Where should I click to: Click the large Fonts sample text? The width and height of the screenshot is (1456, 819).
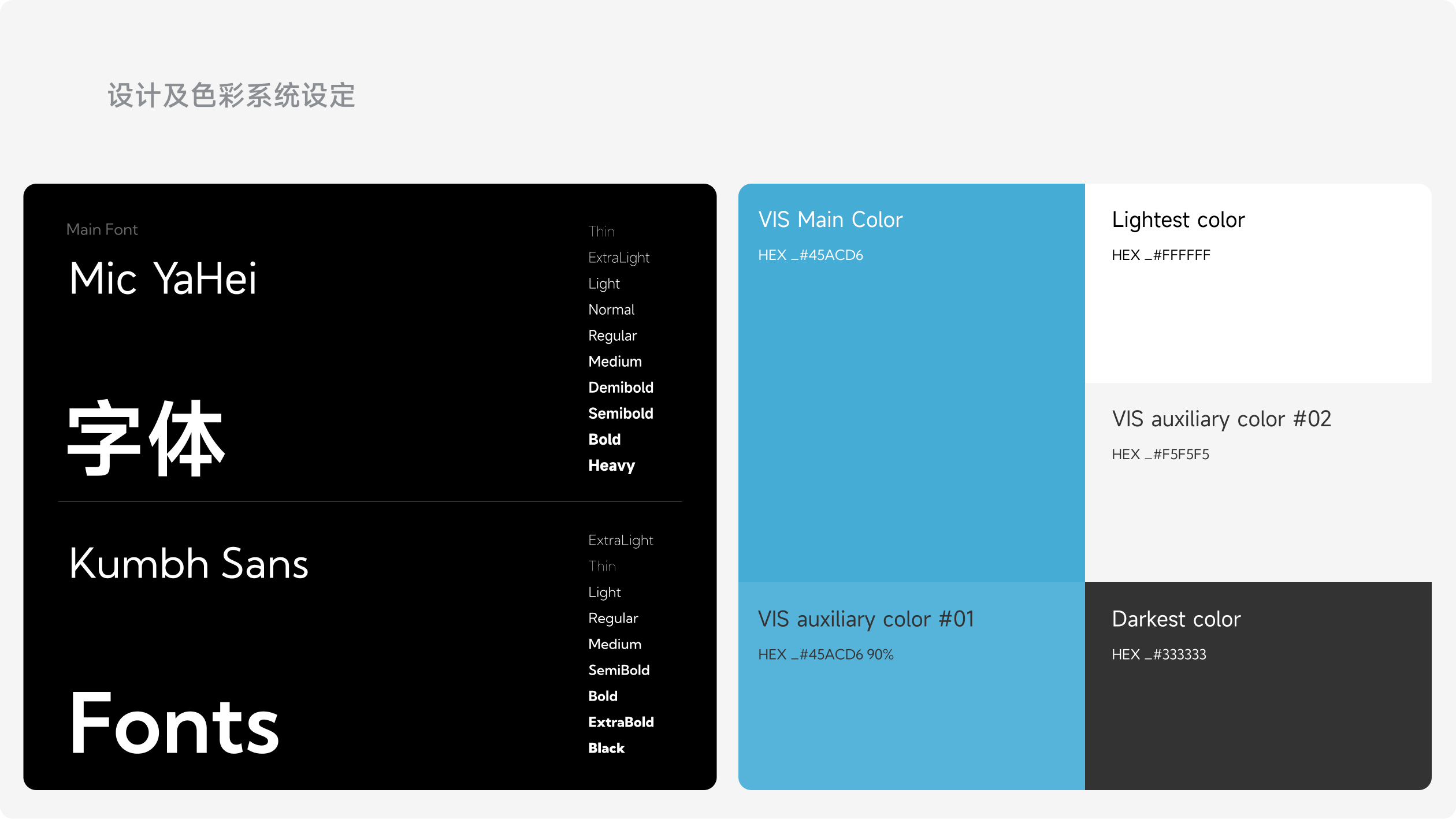coord(174,724)
